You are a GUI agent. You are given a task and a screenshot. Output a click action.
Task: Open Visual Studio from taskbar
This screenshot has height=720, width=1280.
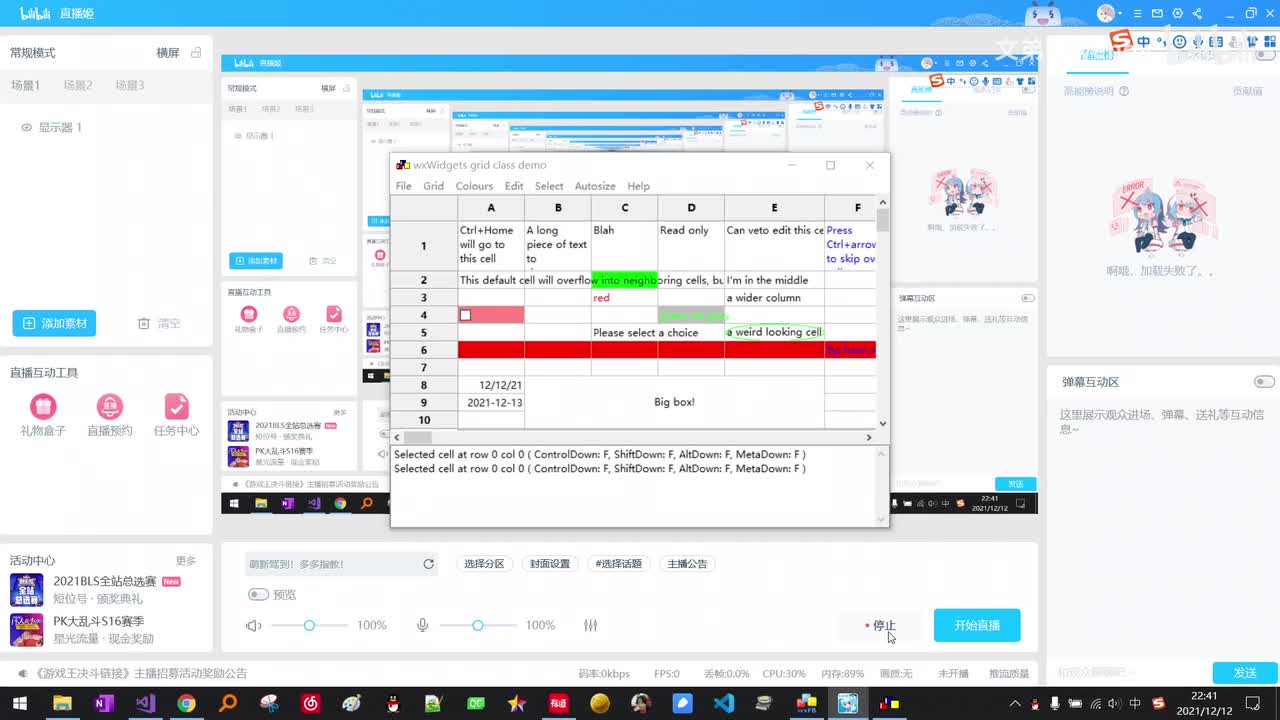(145, 704)
